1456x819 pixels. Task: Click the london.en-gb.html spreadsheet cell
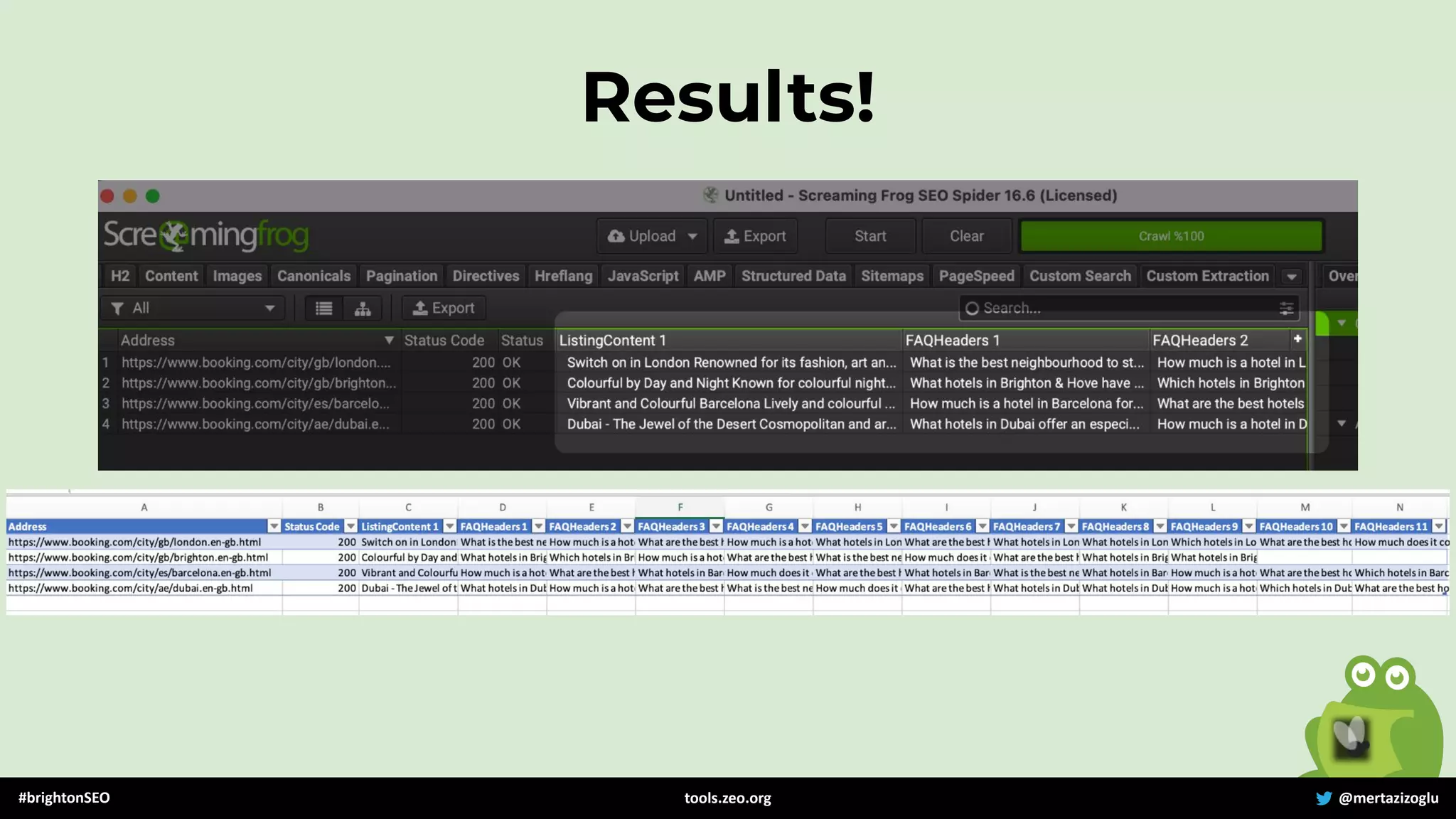click(144, 542)
